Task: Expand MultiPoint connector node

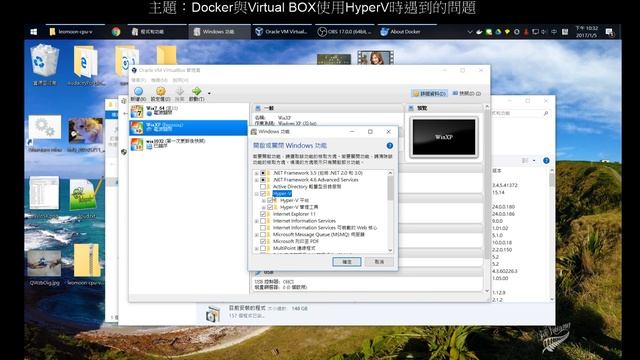Action: click(257, 248)
